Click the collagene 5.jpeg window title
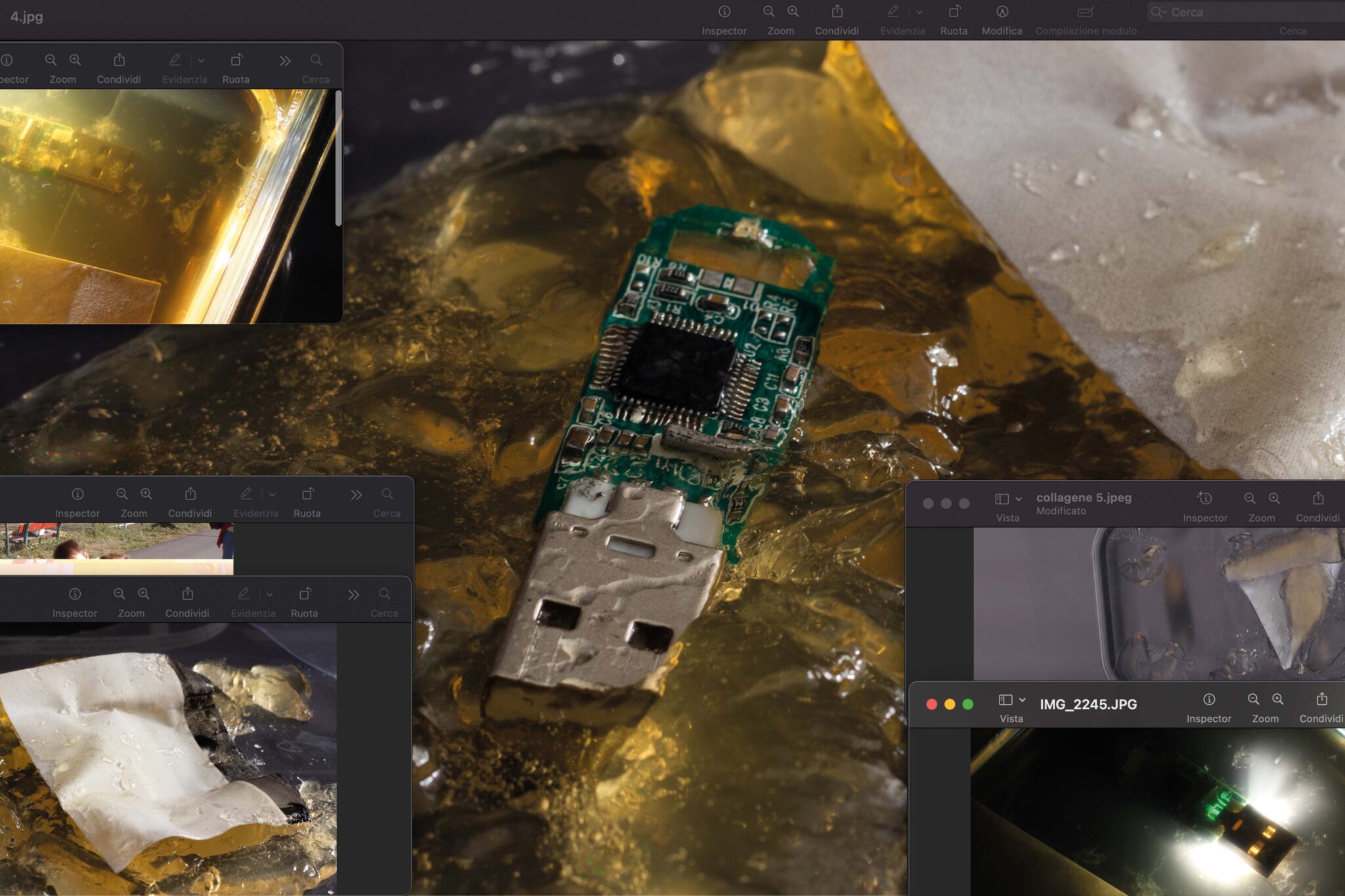 [1084, 498]
